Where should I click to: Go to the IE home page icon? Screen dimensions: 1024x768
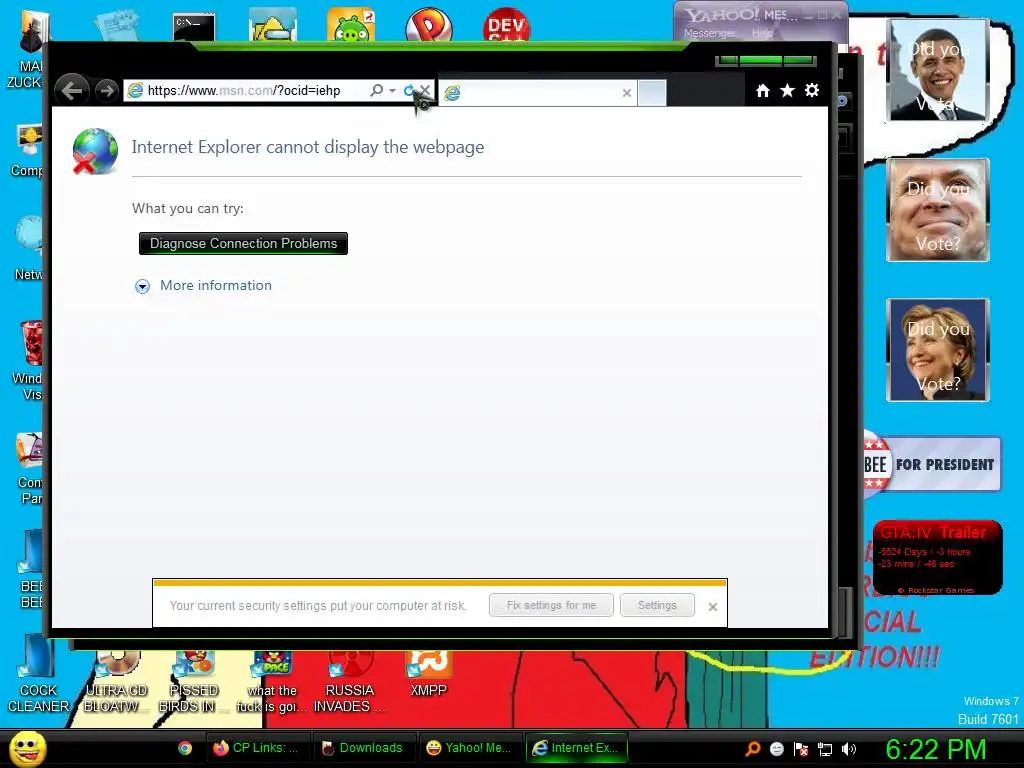pyautogui.click(x=763, y=91)
